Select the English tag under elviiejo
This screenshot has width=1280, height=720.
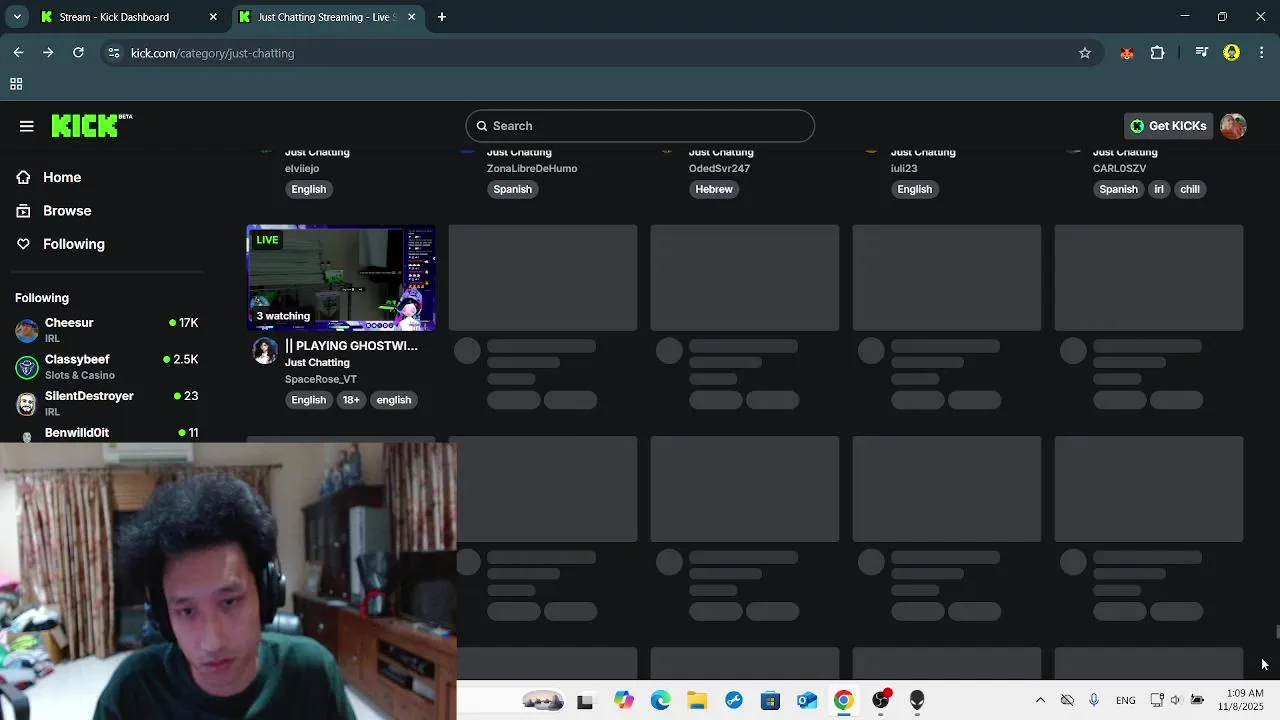click(308, 189)
